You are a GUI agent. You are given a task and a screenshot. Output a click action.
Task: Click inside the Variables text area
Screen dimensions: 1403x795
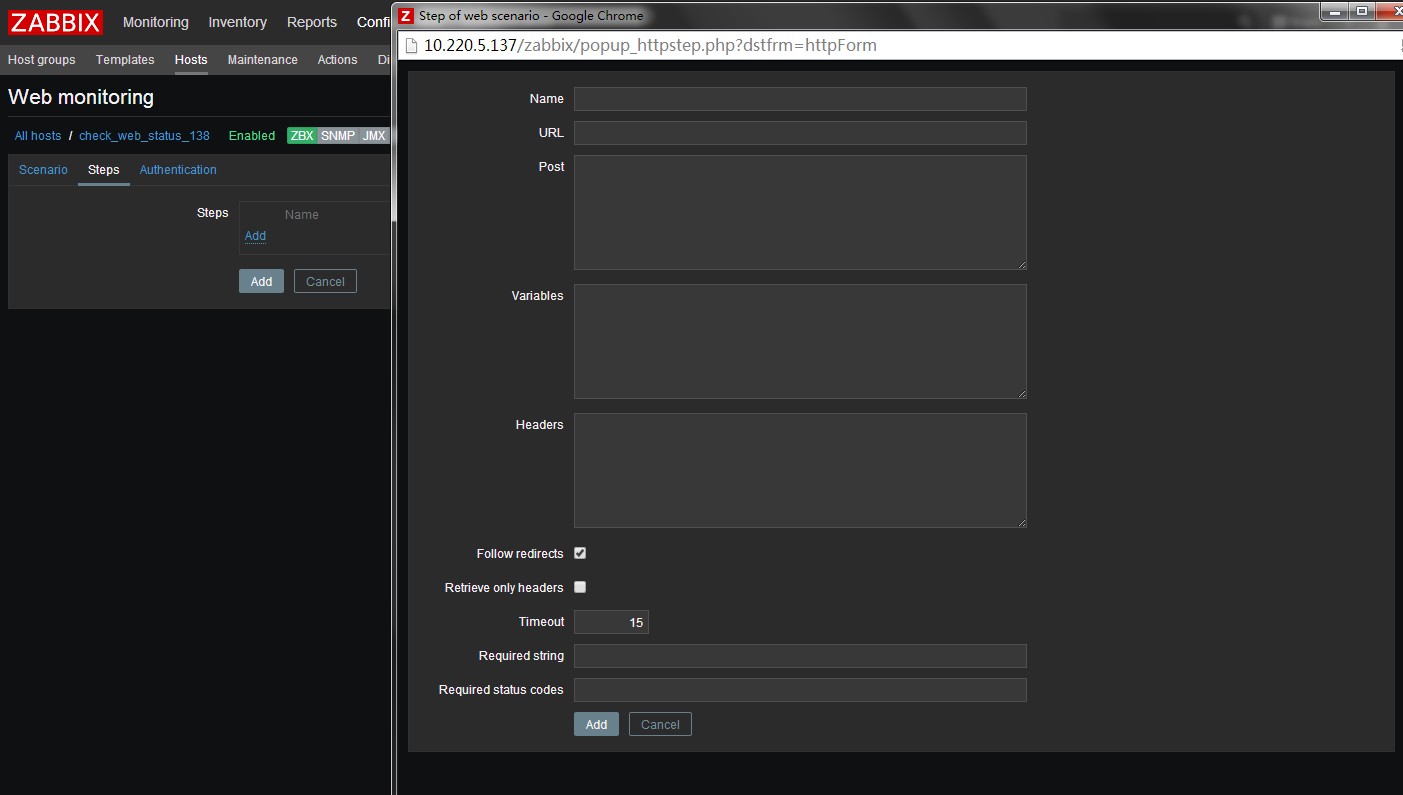tap(800, 341)
